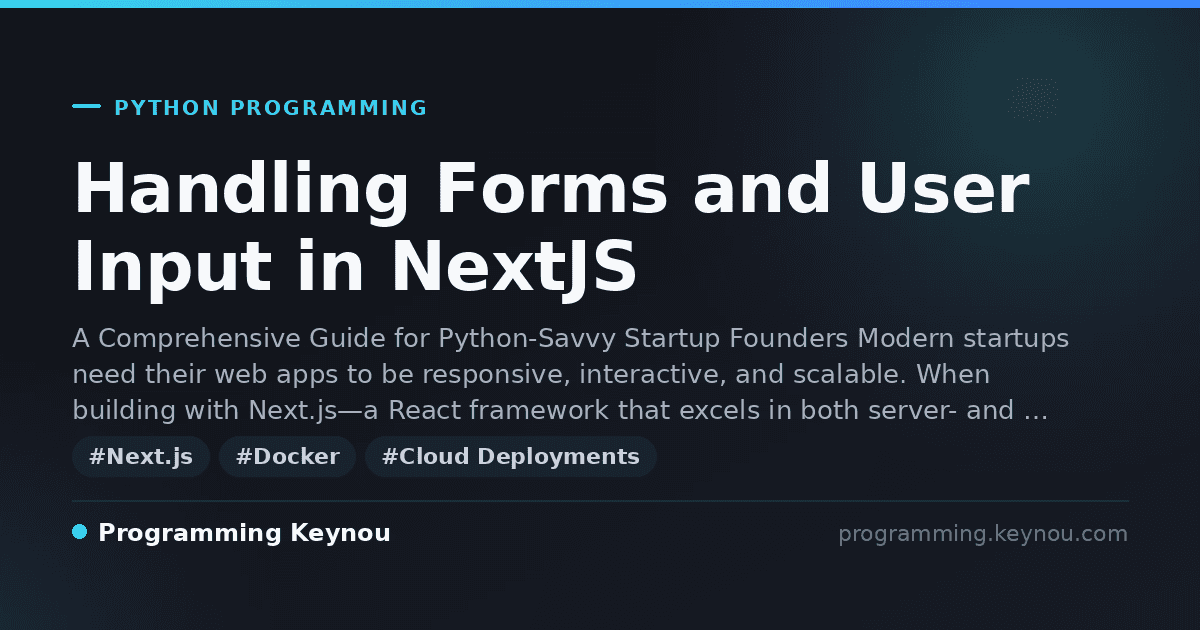This screenshot has width=1200, height=630.
Task: Open the programming.keynou.com link
Action: (983, 534)
